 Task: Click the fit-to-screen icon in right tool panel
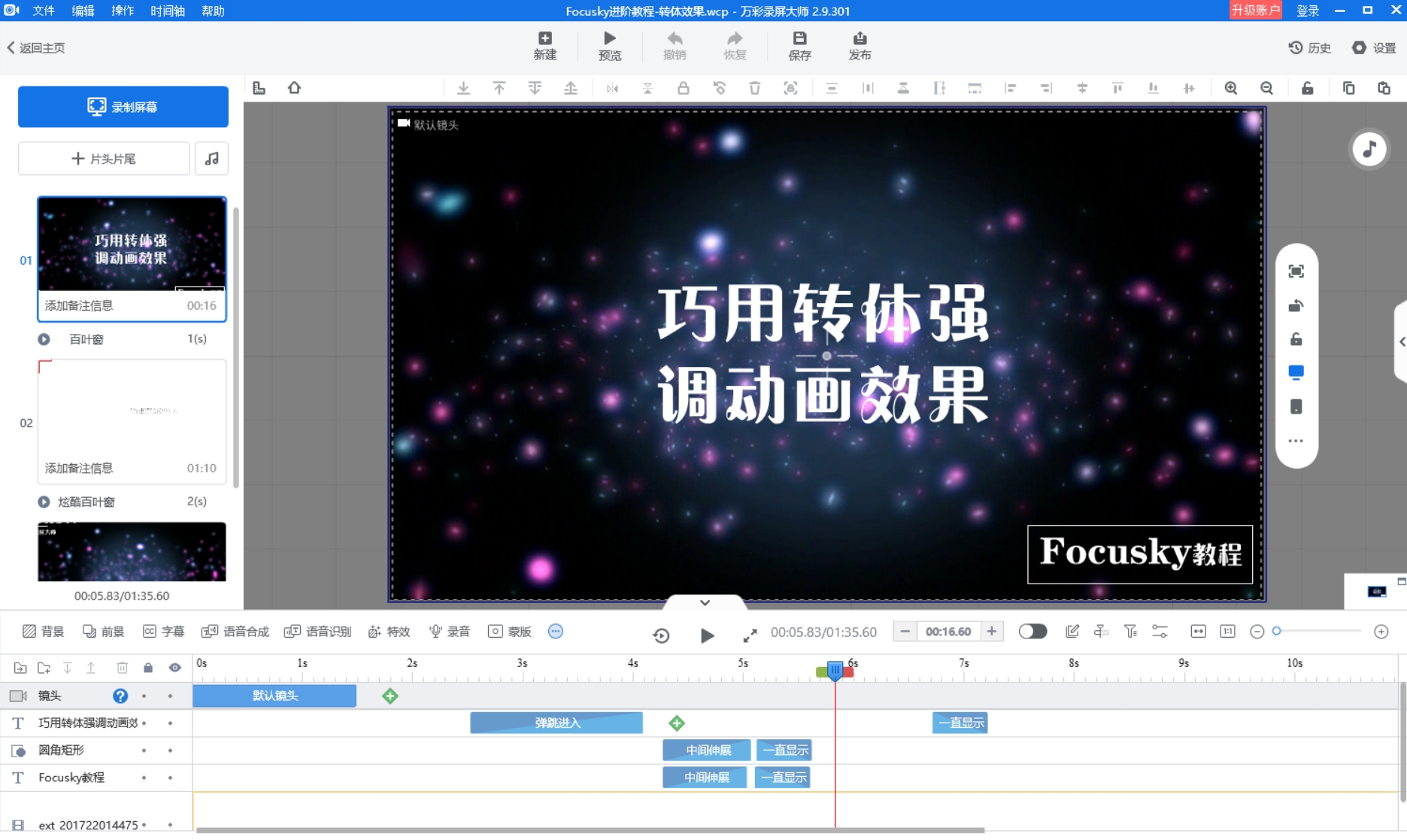click(1296, 271)
